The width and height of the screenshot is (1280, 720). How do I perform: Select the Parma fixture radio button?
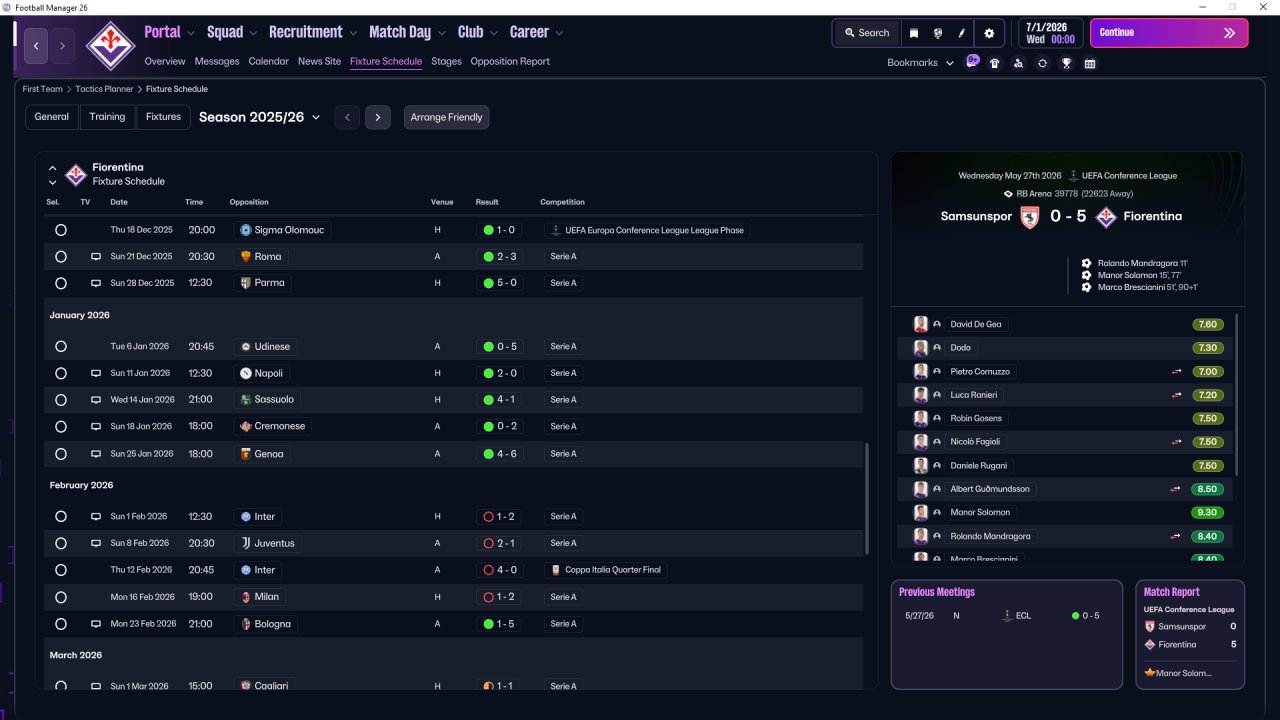61,283
